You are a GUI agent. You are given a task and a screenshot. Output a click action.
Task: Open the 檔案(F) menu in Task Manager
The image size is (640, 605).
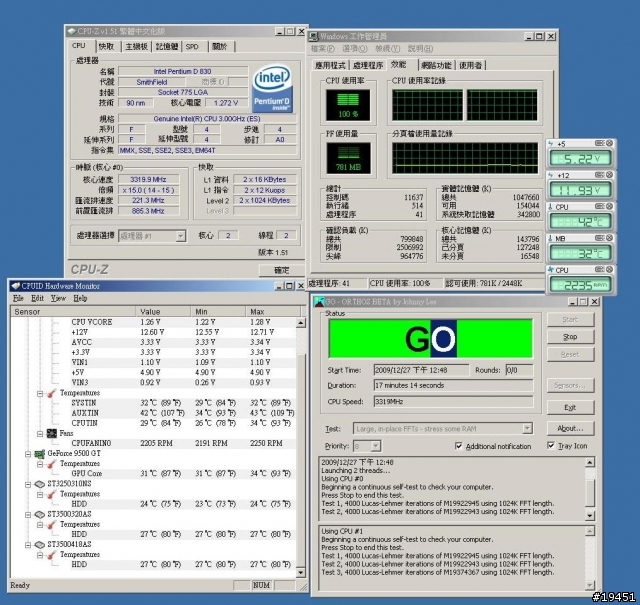coord(323,49)
